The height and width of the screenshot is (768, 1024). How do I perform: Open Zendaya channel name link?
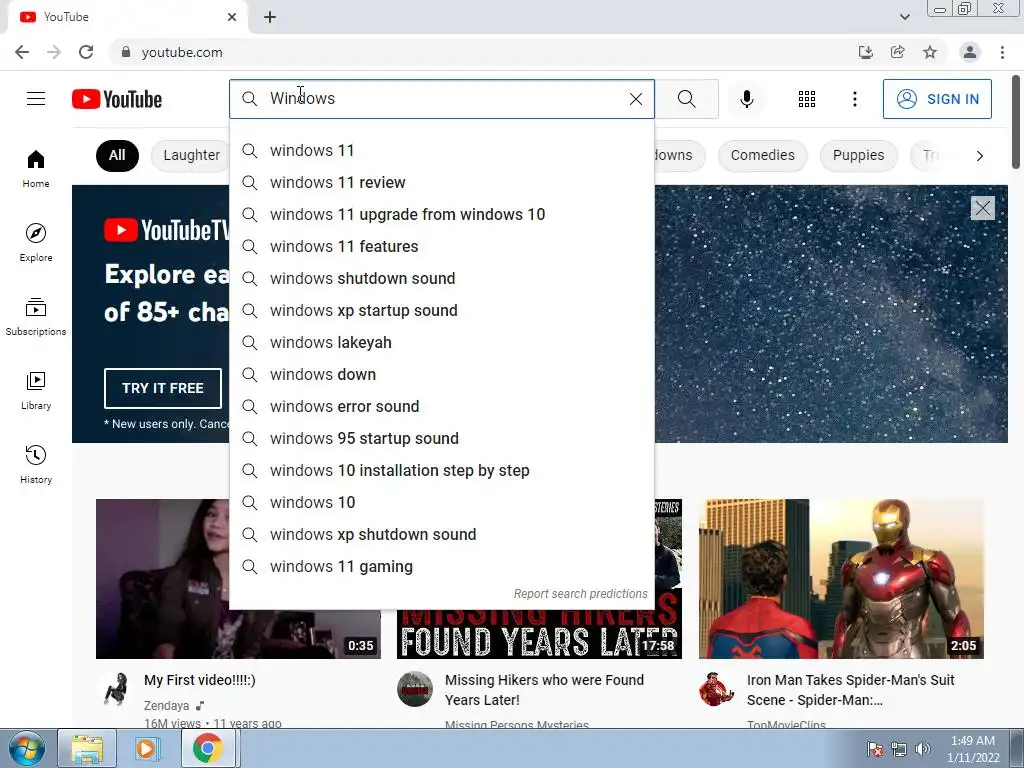pos(167,706)
